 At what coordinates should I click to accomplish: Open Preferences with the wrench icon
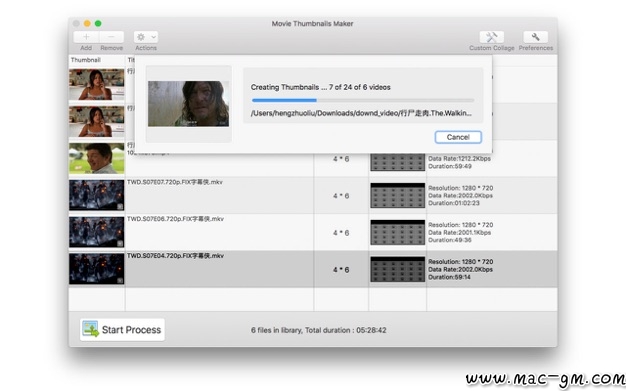535,37
